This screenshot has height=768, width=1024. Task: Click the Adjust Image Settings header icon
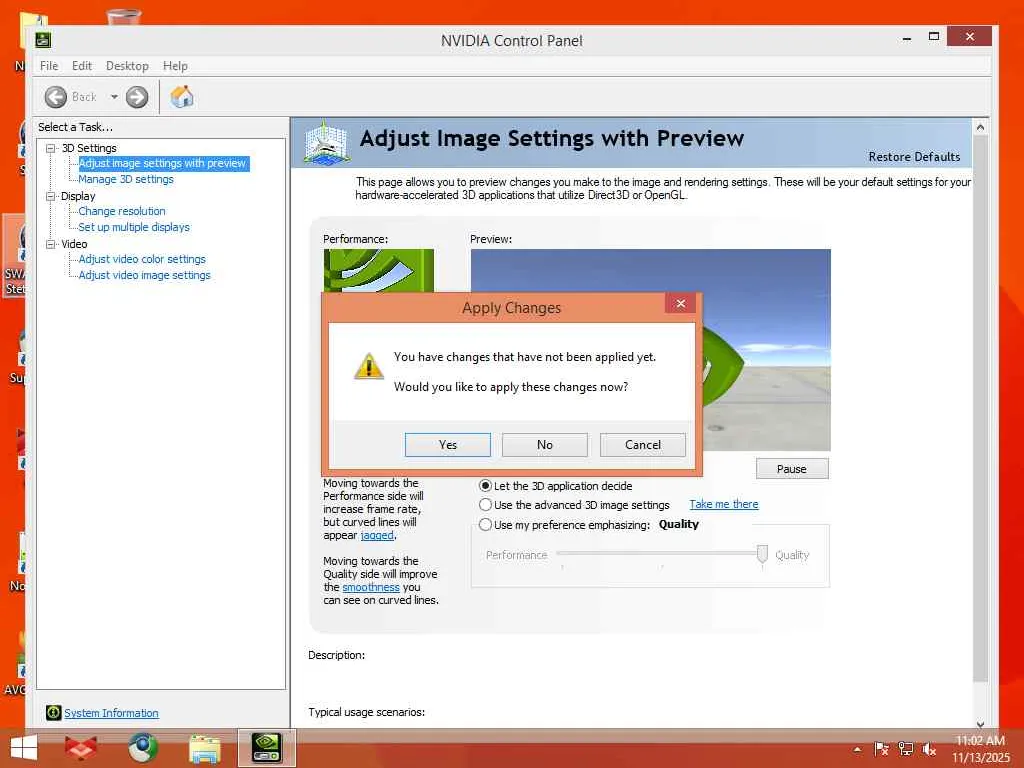(327, 142)
